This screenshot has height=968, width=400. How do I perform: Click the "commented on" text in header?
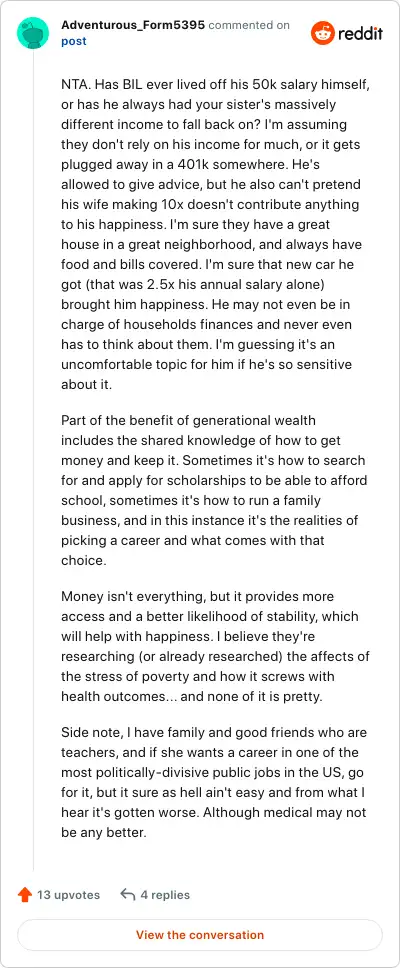pyautogui.click(x=249, y=25)
